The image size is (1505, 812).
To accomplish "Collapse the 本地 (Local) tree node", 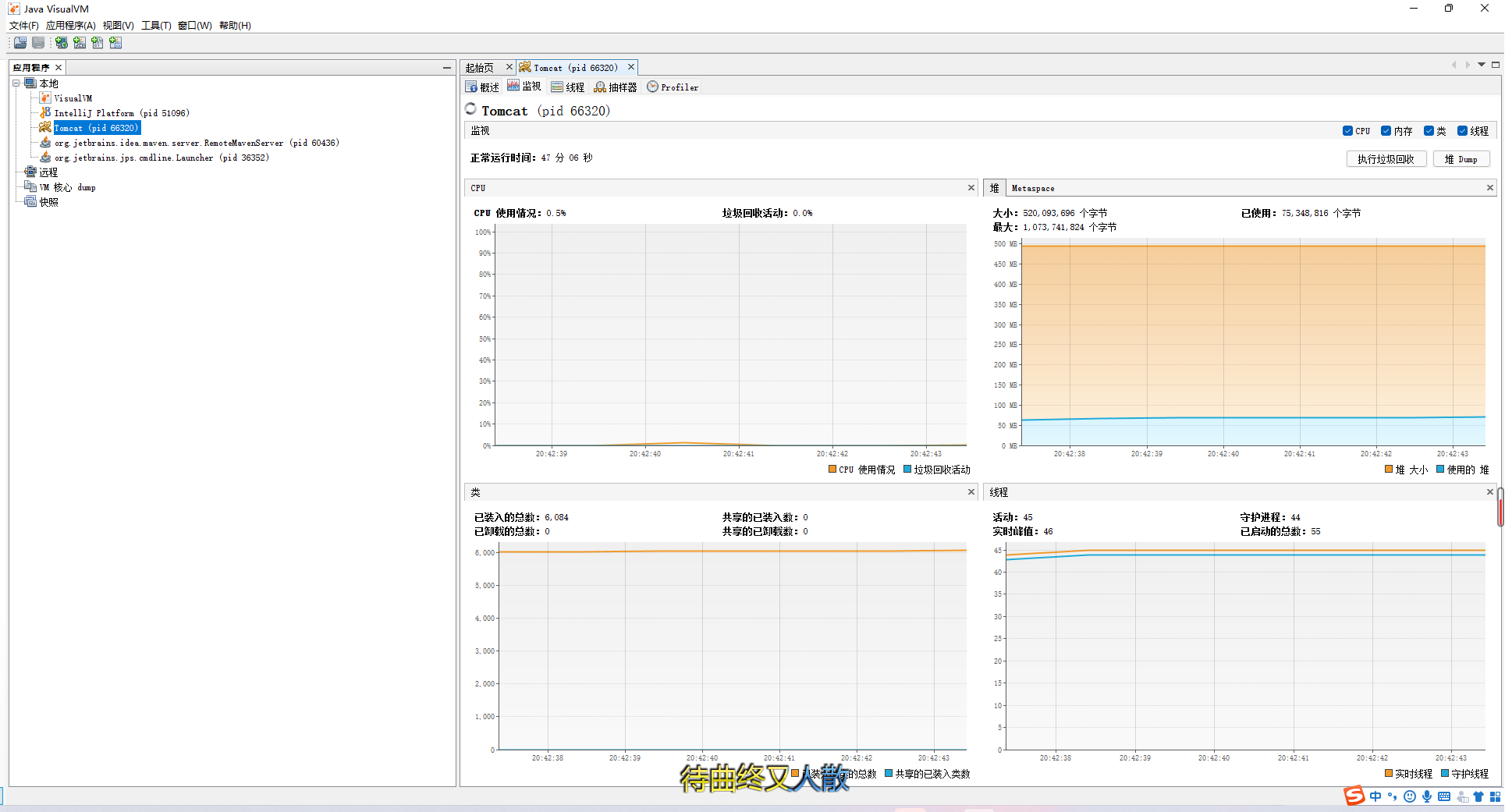I will pyautogui.click(x=16, y=83).
